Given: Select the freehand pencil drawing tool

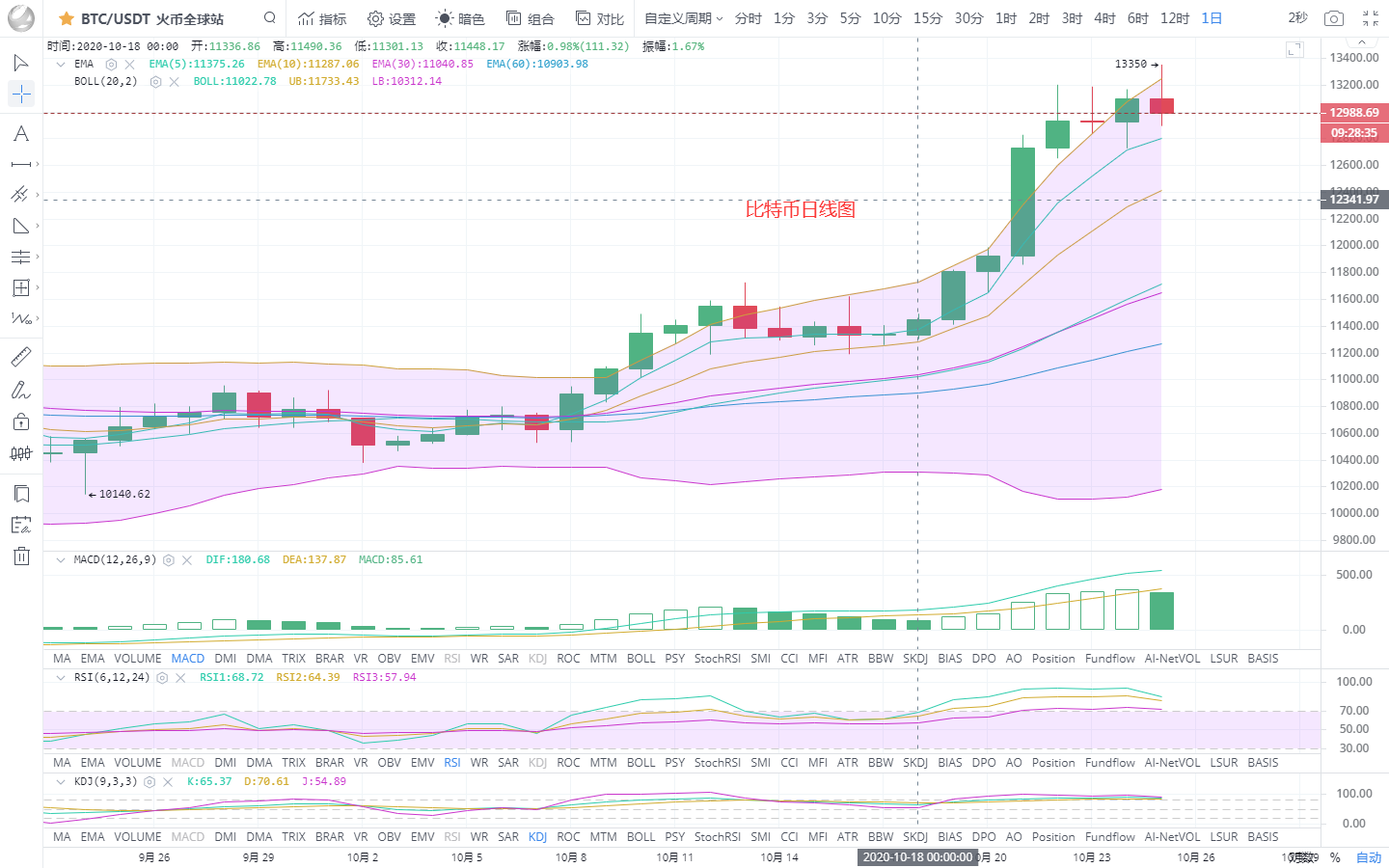Looking at the screenshot, I should (x=20, y=390).
